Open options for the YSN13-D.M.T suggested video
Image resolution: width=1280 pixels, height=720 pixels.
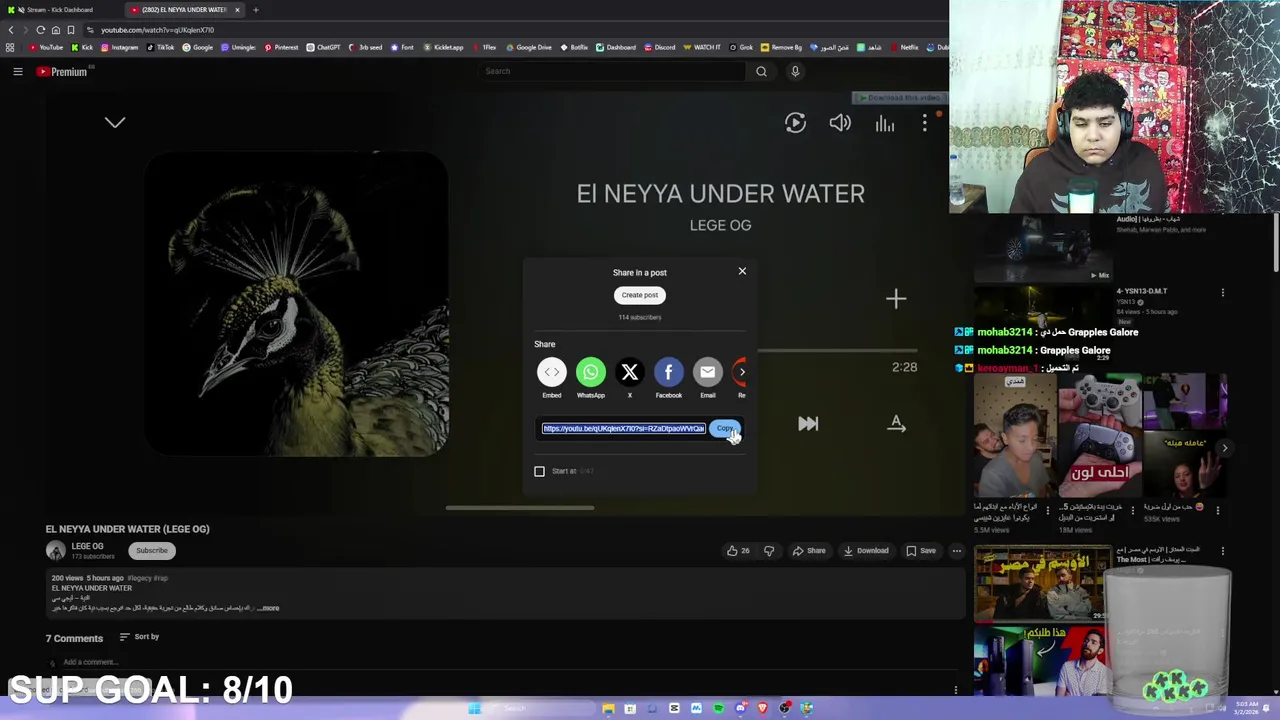pos(1222,293)
